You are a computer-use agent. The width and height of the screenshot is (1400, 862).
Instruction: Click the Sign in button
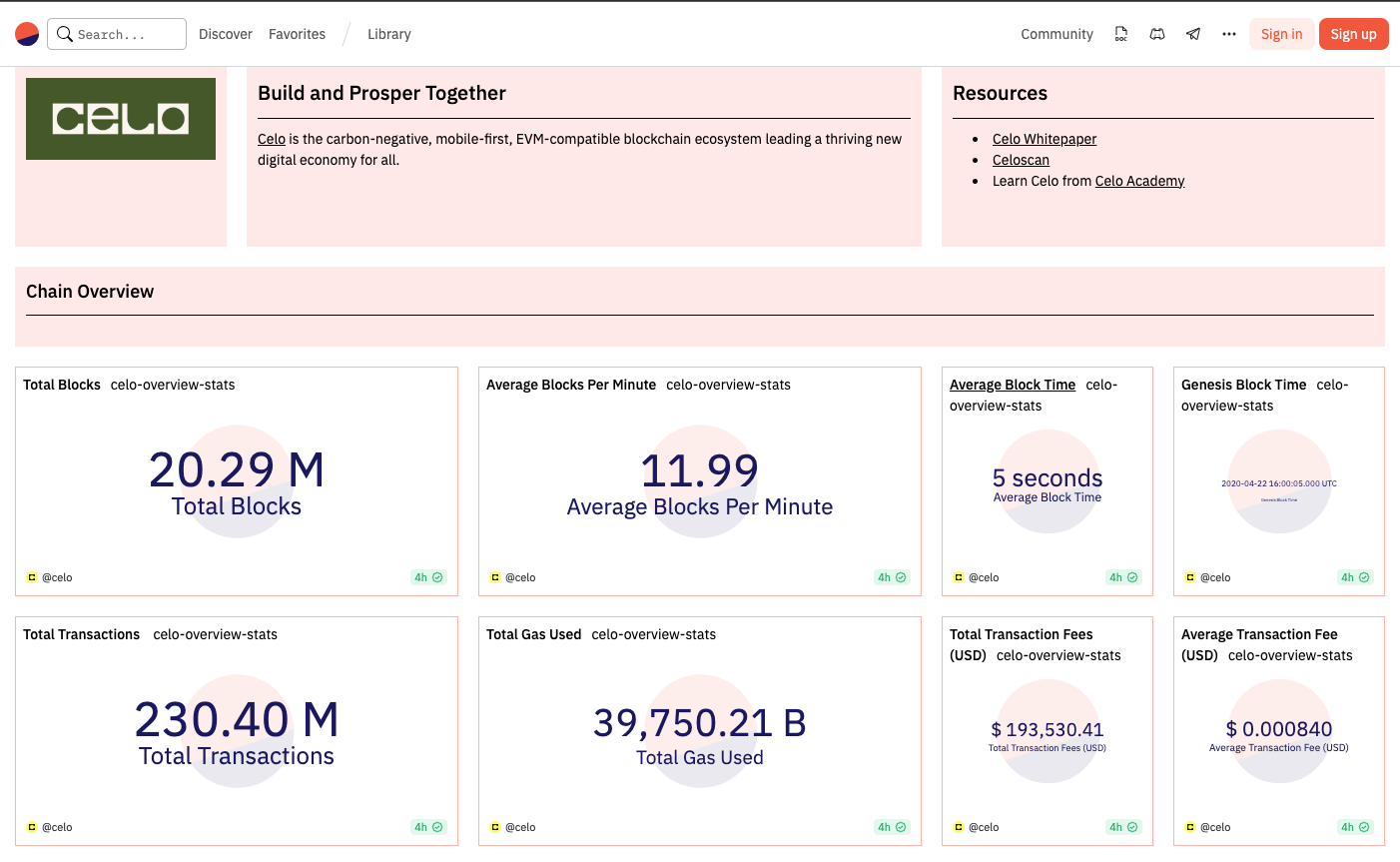[x=1281, y=34]
